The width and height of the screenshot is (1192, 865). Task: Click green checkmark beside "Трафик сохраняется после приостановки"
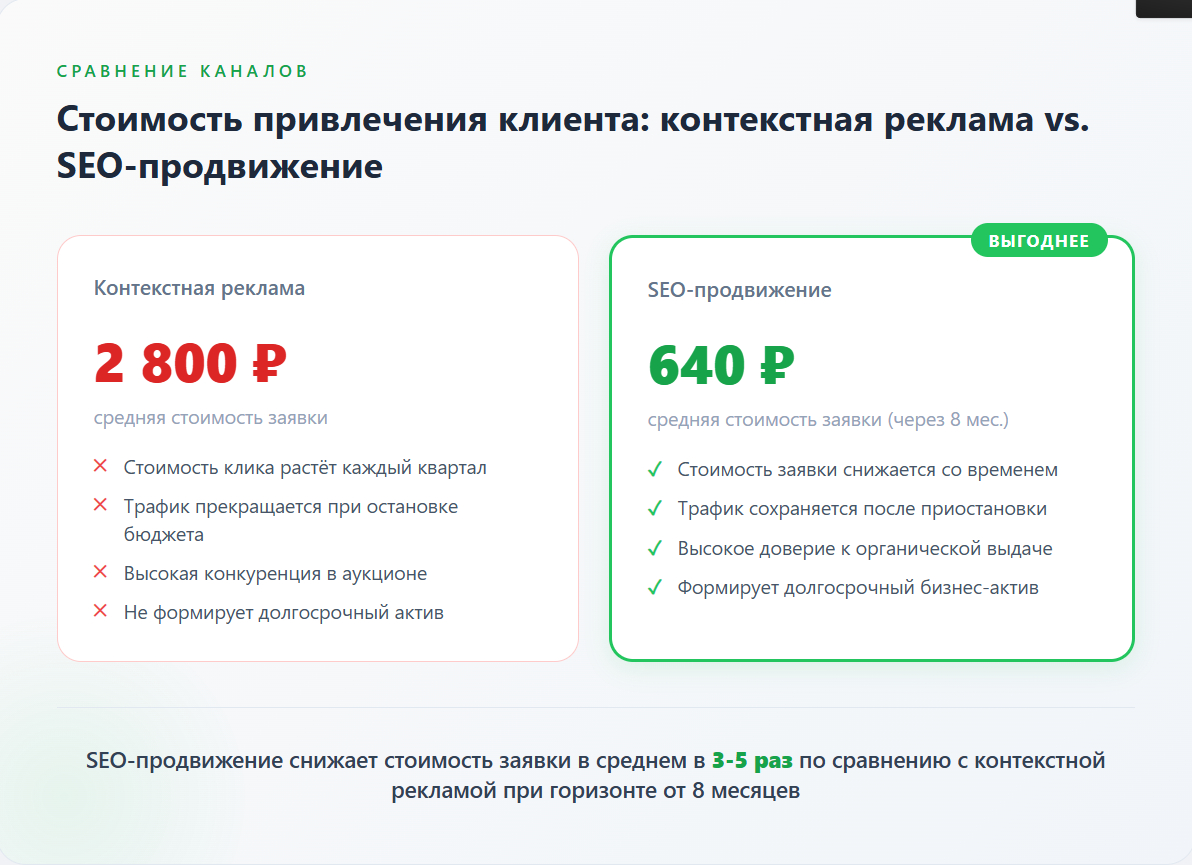click(655, 508)
